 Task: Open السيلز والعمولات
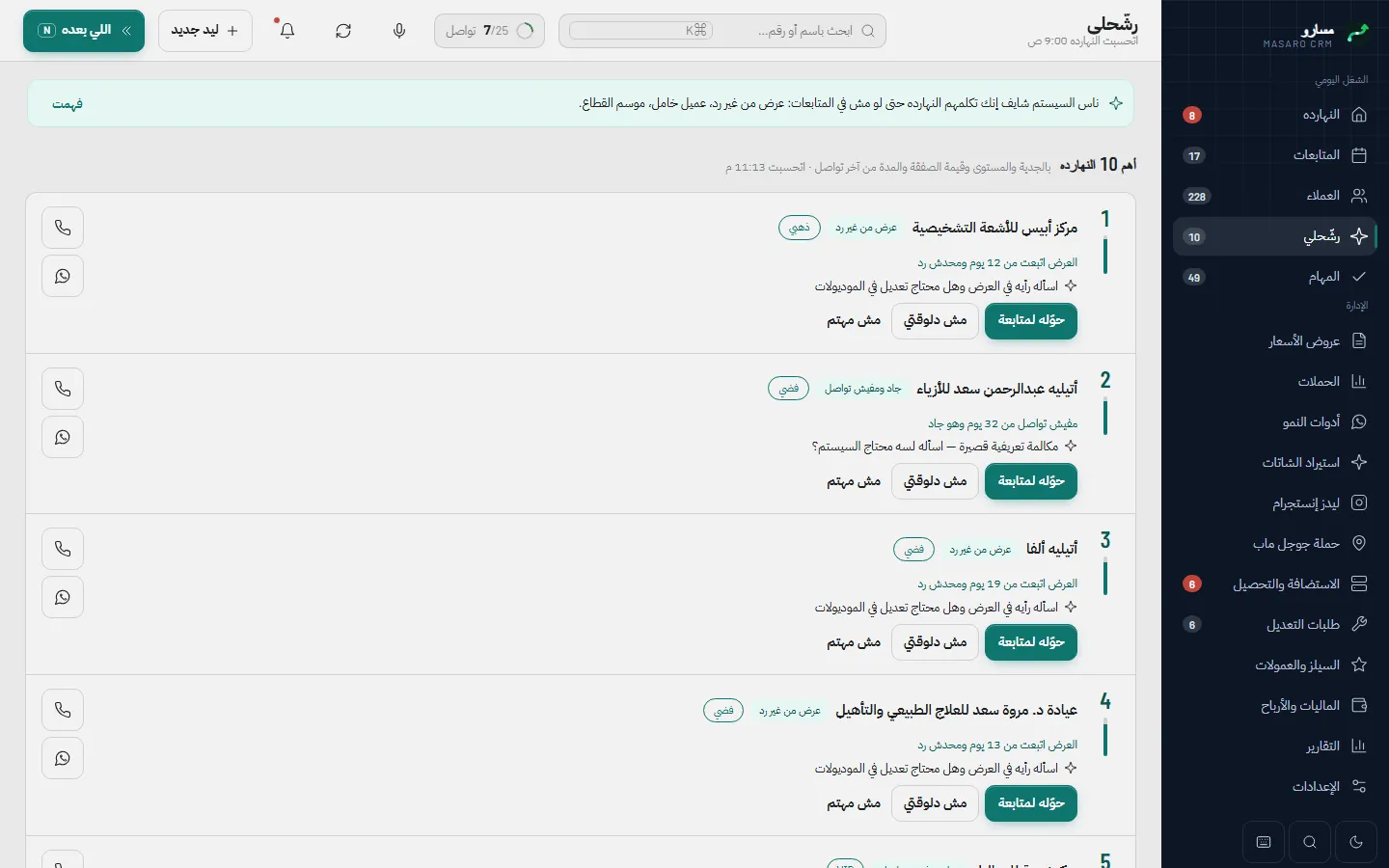click(1274, 665)
